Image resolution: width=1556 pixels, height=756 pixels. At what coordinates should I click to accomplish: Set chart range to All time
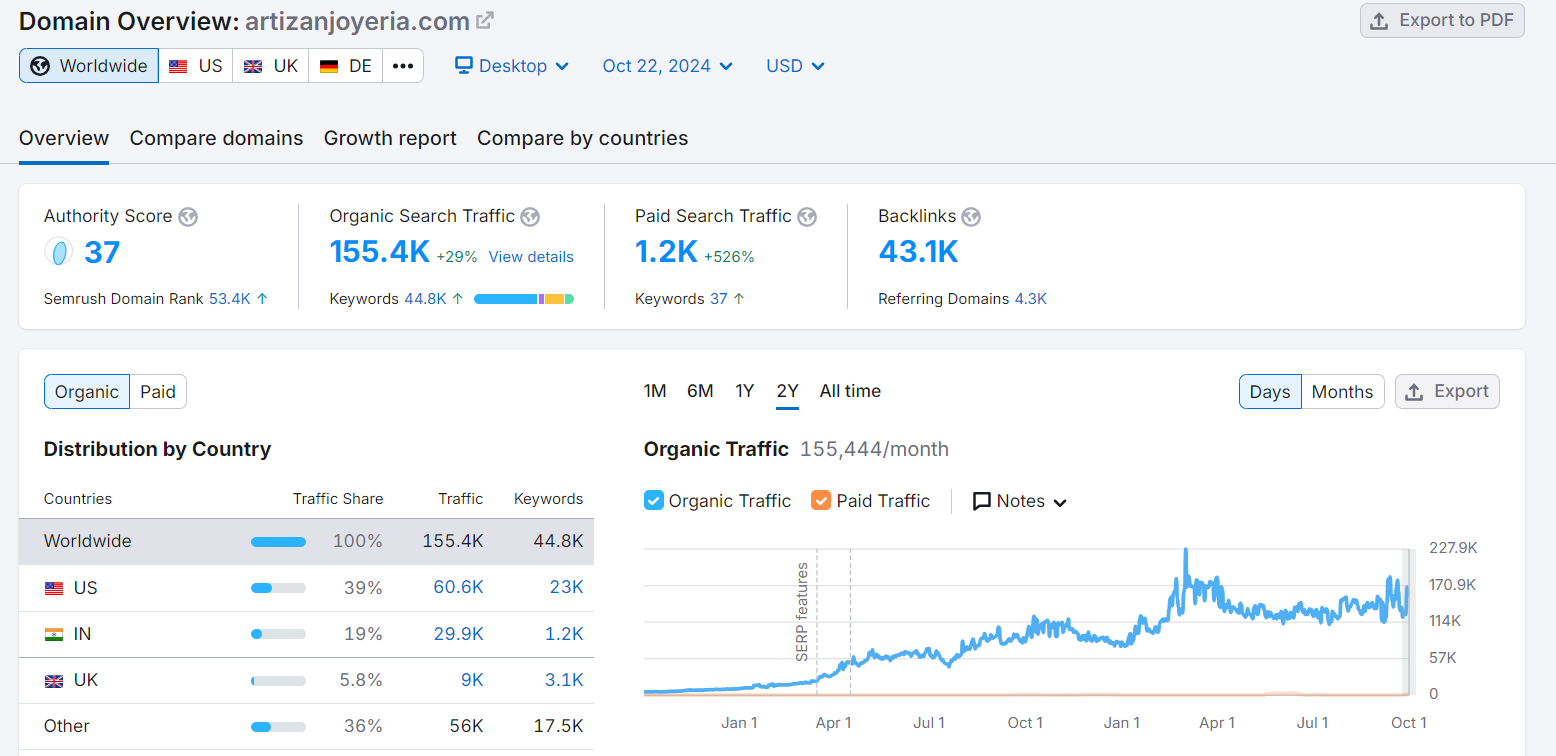[850, 391]
